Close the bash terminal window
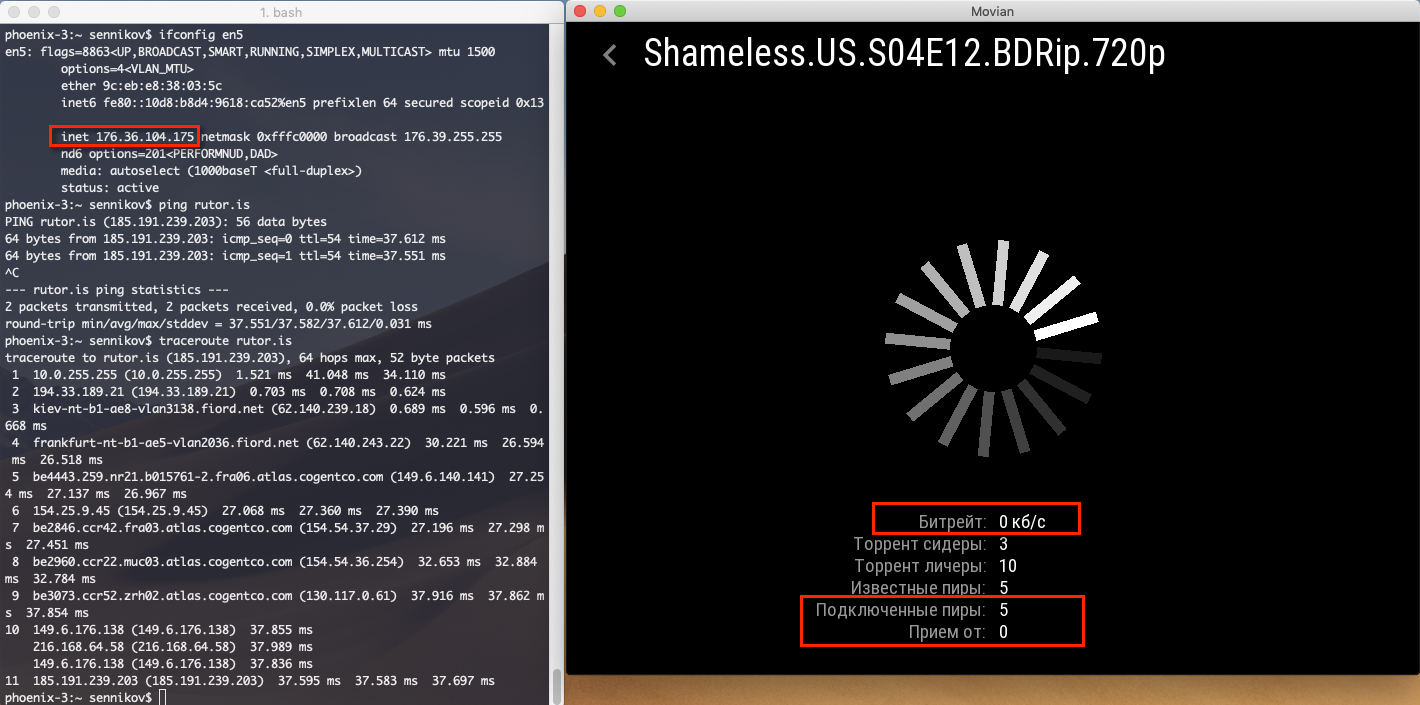Screen dimensions: 1420x705 point(13,12)
